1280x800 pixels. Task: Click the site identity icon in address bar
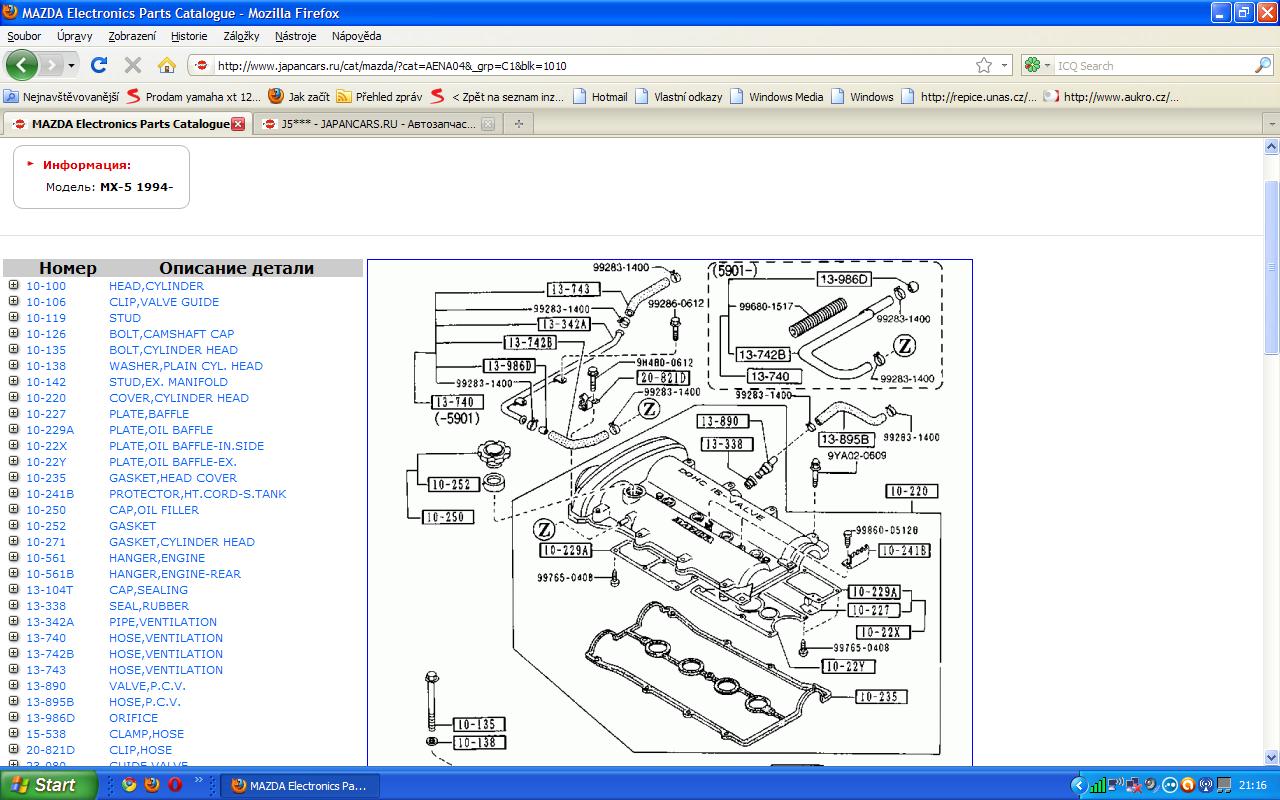[201, 66]
